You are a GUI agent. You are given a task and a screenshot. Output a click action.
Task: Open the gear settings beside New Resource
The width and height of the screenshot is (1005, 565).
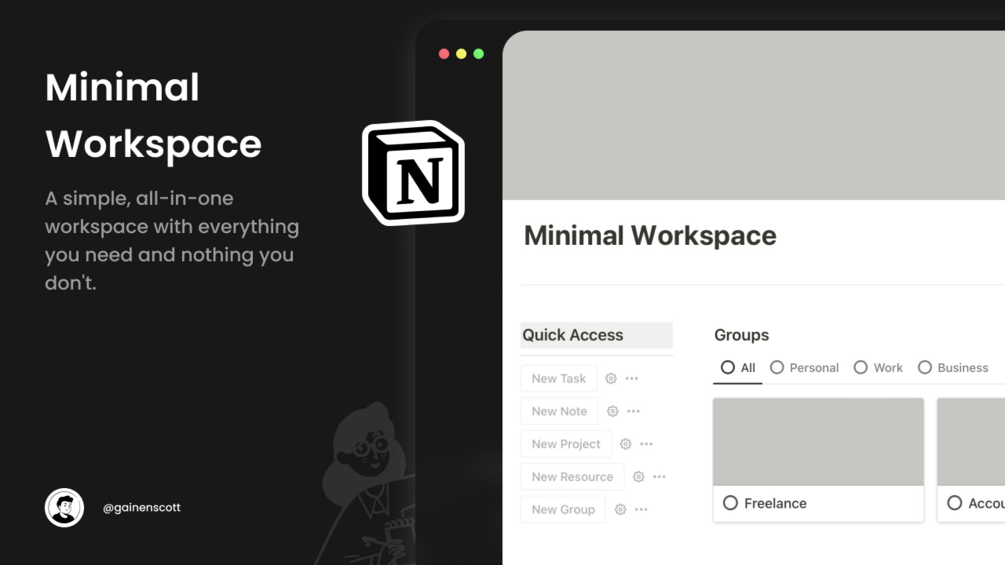(x=638, y=477)
